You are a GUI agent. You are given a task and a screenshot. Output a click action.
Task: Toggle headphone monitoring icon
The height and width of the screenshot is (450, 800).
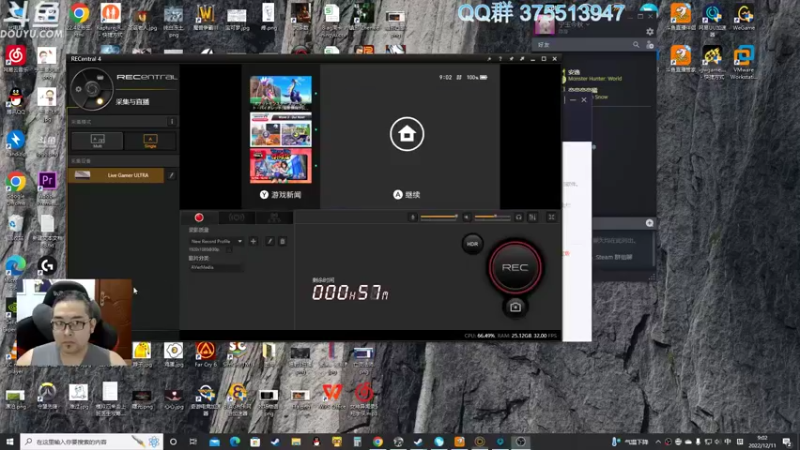[x=519, y=217]
